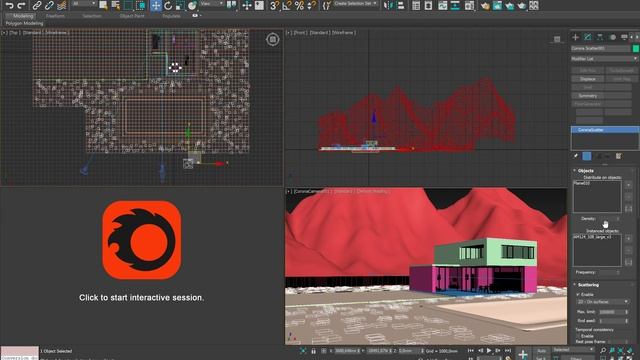640x360 pixels.
Task: Activate the Select and Rotate tool
Action: 168,5
